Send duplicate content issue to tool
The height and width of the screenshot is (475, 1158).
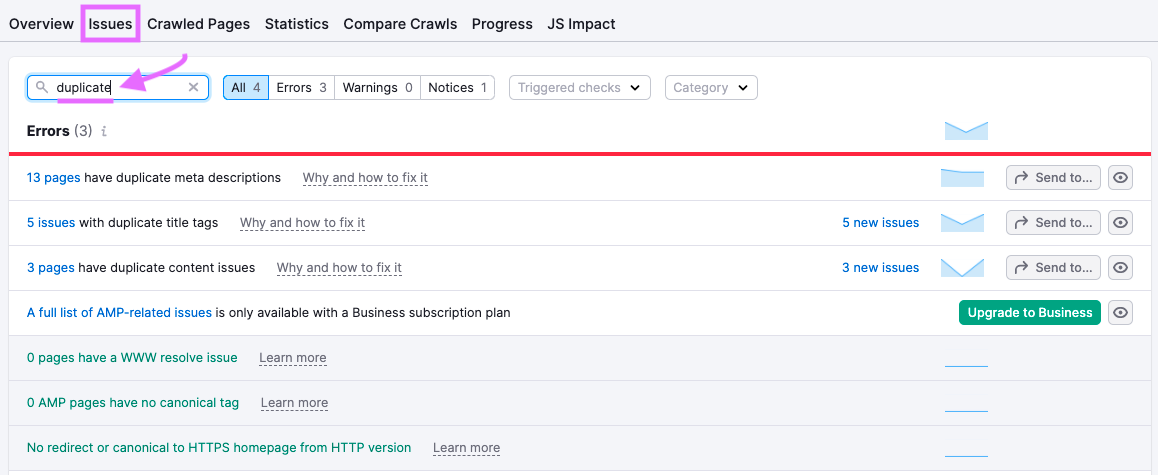coord(1053,268)
